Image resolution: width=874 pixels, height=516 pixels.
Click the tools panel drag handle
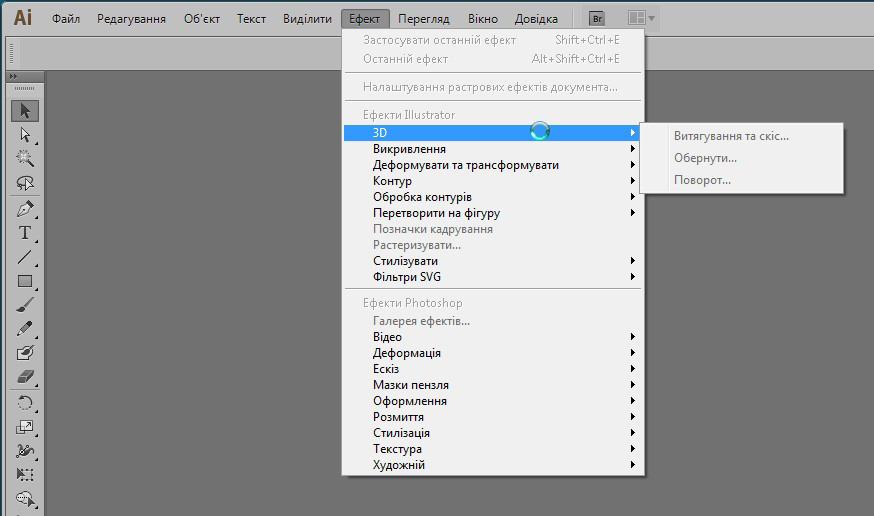25,89
